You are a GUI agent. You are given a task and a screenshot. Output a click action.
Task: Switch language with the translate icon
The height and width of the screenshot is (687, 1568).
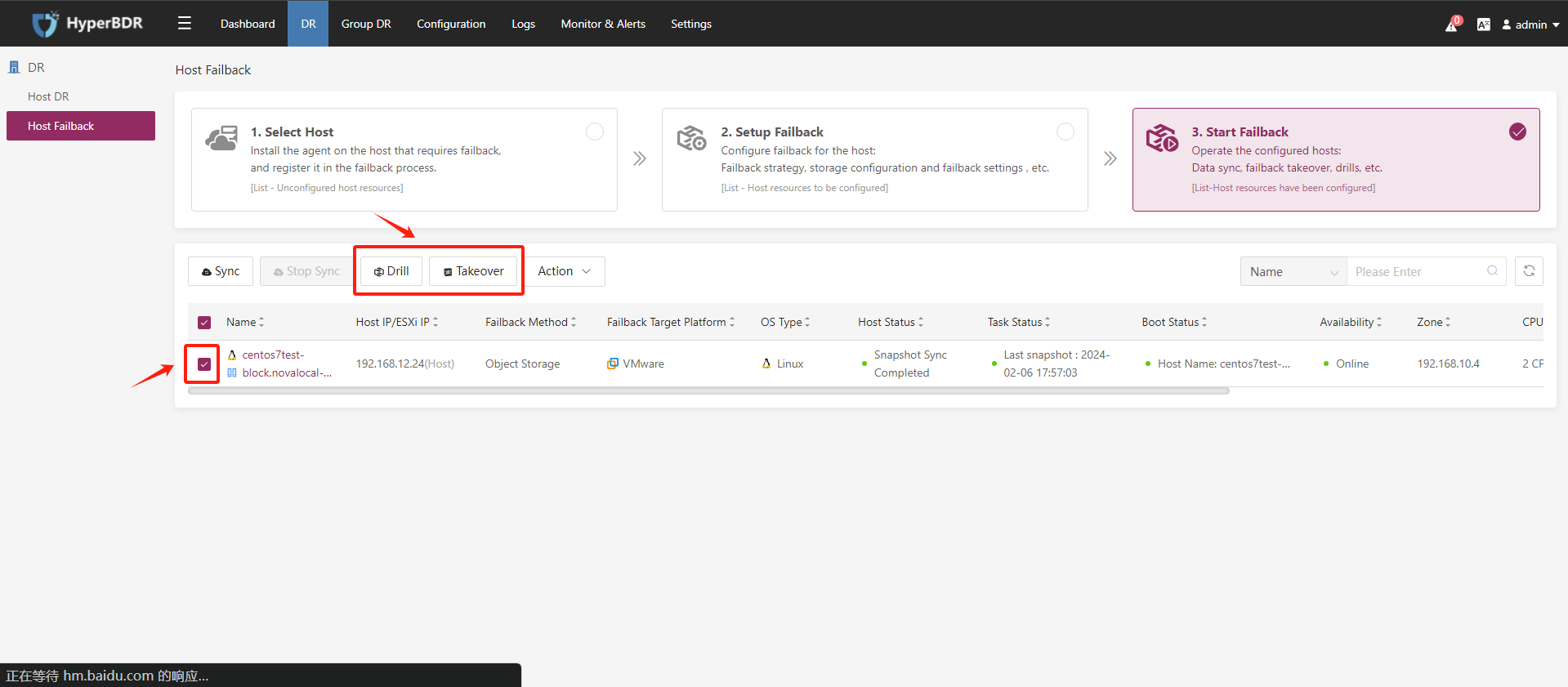click(1484, 25)
